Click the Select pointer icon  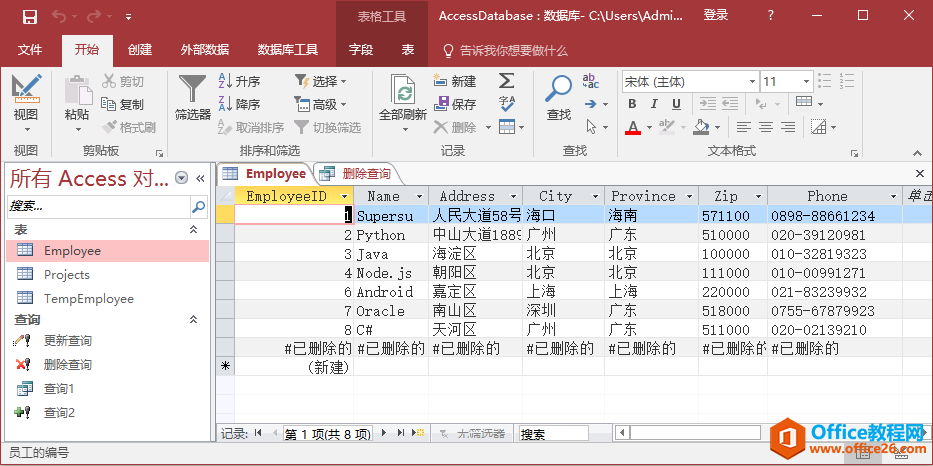coord(591,127)
